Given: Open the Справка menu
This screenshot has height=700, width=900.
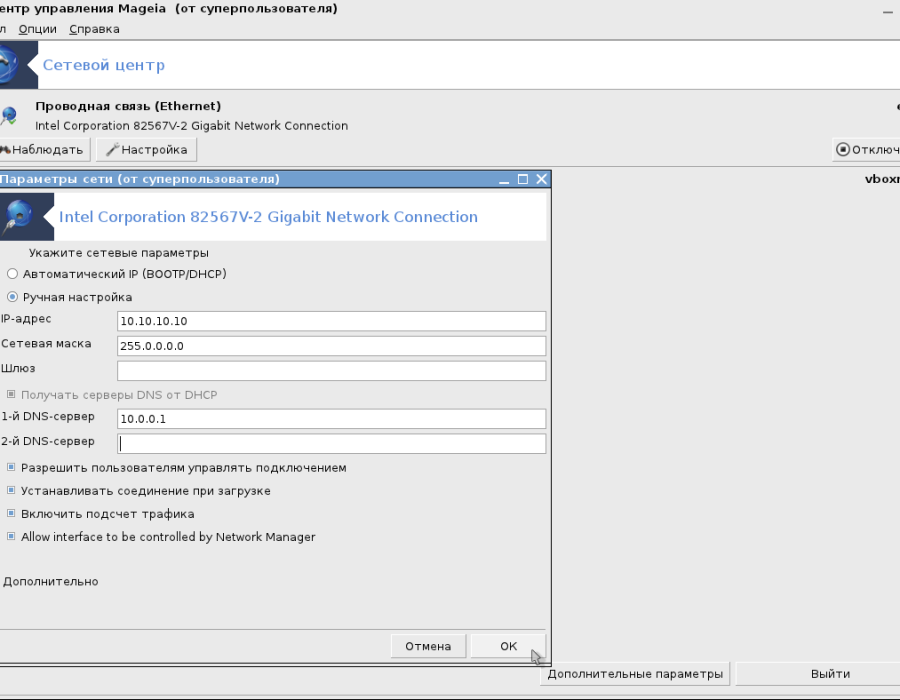Looking at the screenshot, I should [94, 29].
